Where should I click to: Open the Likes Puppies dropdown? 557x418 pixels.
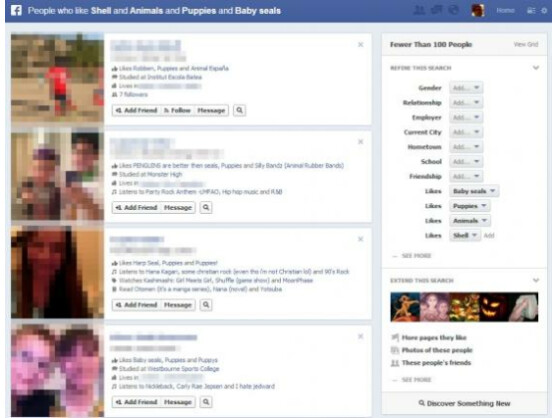click(470, 206)
